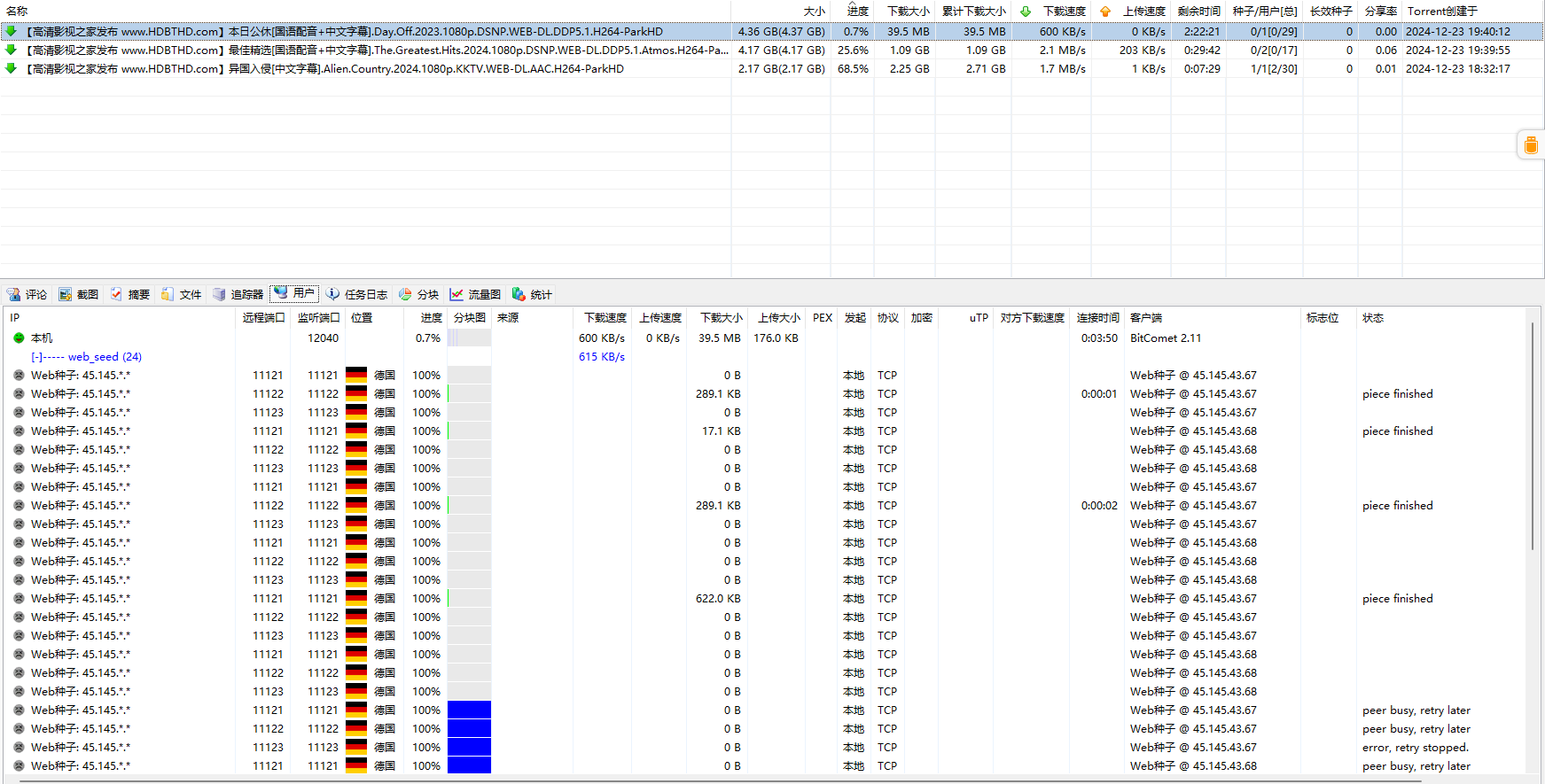Switch to the 分块 pieces tab
1545x784 pixels.
point(419,294)
